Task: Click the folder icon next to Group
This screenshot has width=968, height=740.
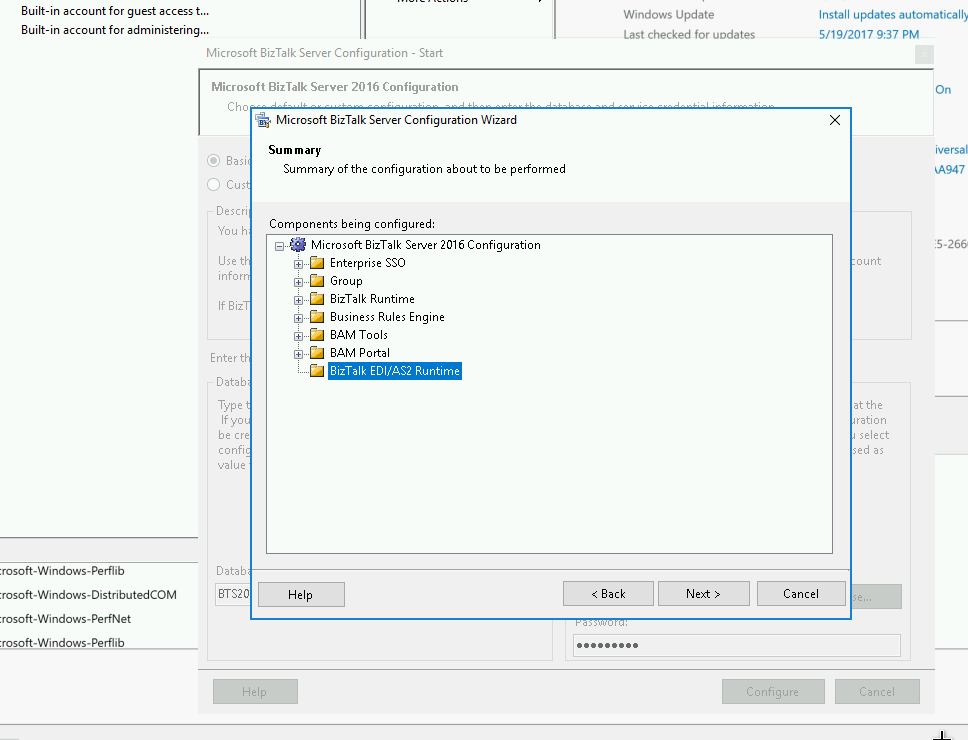Action: coord(317,281)
